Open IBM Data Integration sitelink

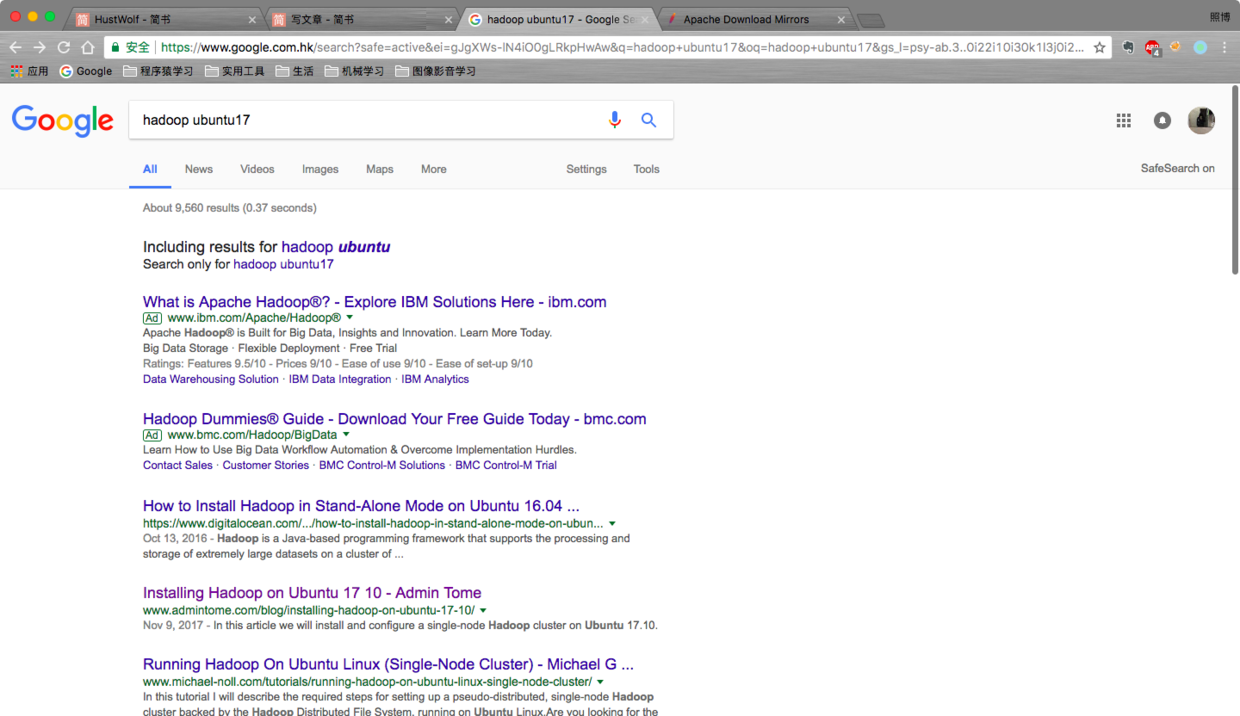point(340,379)
